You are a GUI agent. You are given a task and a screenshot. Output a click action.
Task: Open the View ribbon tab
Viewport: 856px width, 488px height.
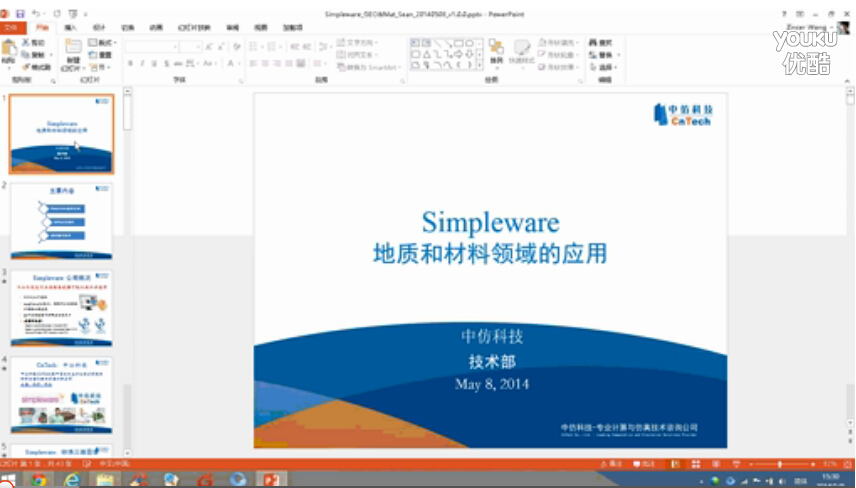(x=261, y=27)
